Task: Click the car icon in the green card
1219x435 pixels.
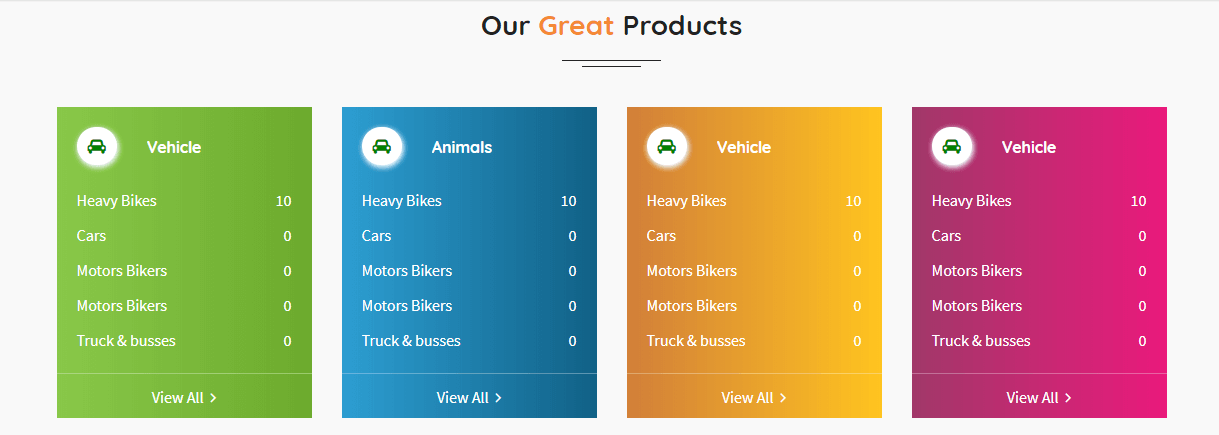Action: [x=97, y=147]
